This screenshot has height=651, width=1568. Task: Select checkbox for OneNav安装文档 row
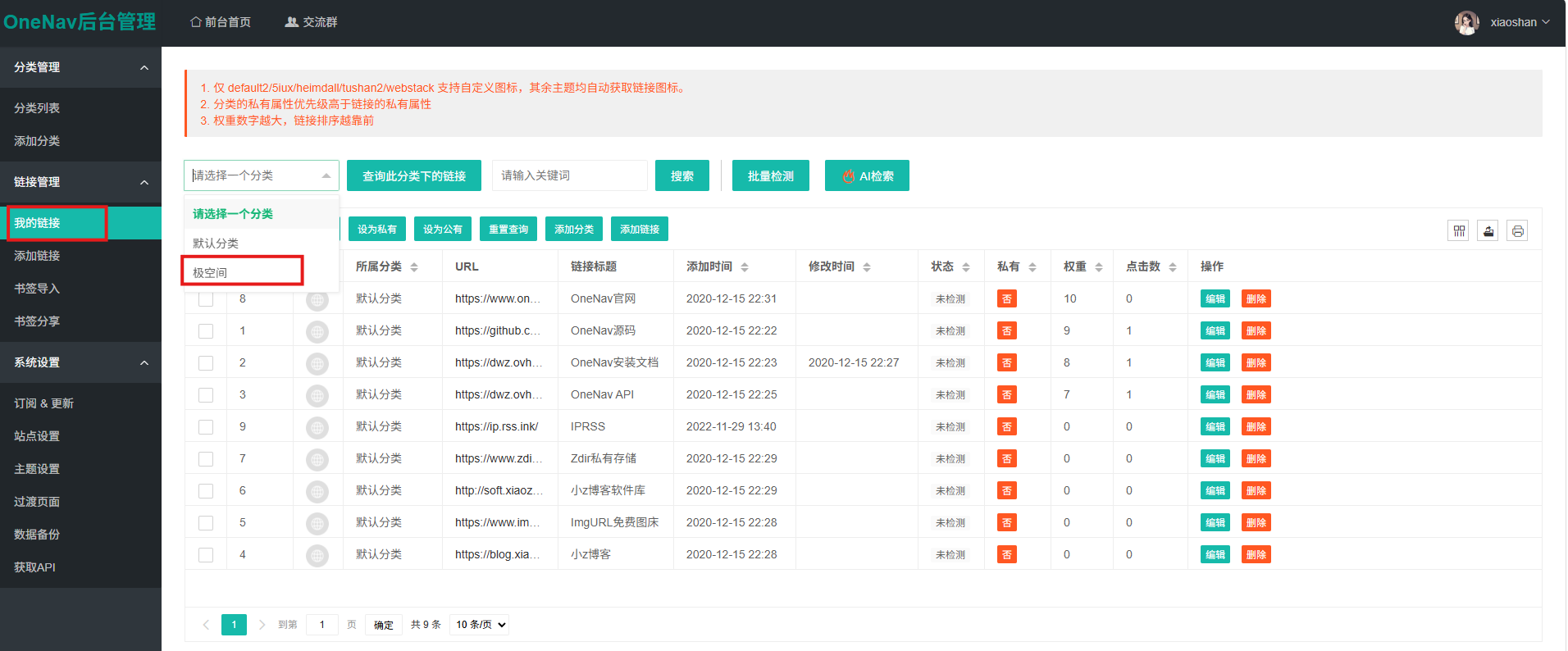coord(206,363)
